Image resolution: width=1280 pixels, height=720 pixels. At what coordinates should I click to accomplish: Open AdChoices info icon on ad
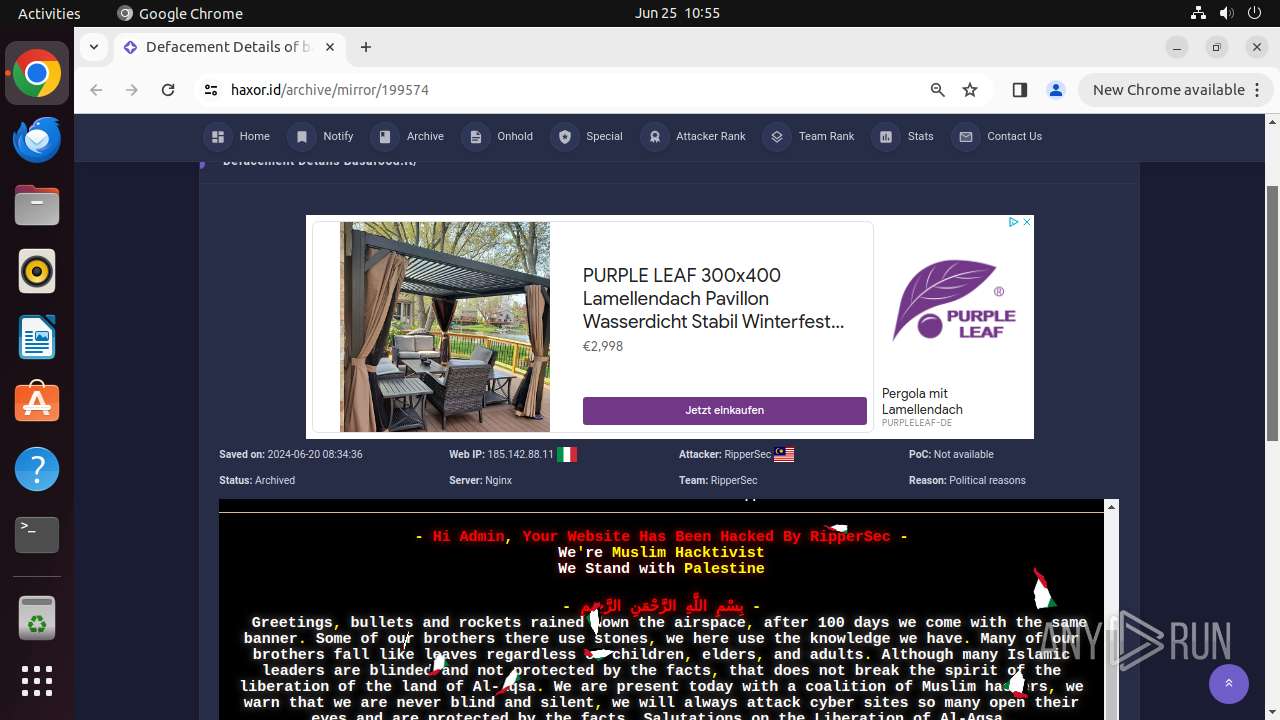[x=1013, y=222]
